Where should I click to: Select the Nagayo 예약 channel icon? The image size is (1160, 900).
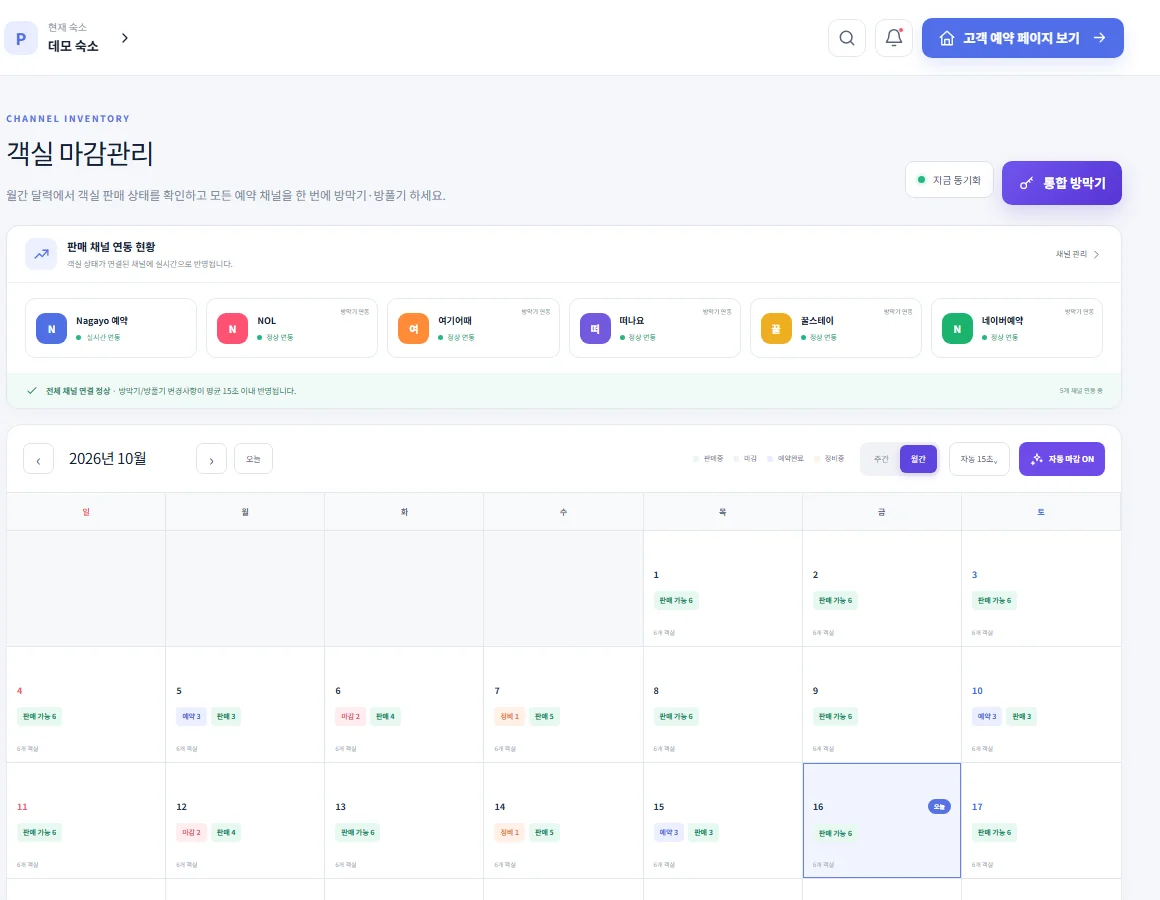coord(51,328)
